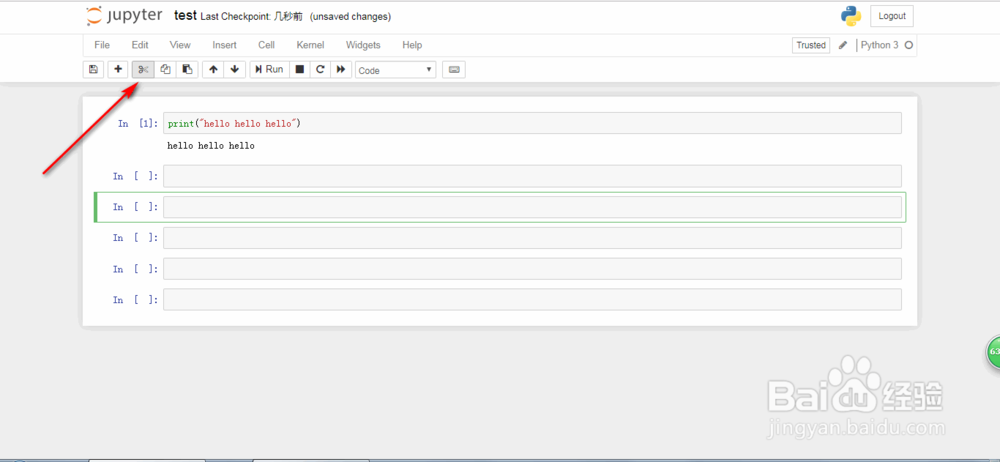Click into the print hello code cell
The width and height of the screenshot is (1000, 462).
(532, 123)
